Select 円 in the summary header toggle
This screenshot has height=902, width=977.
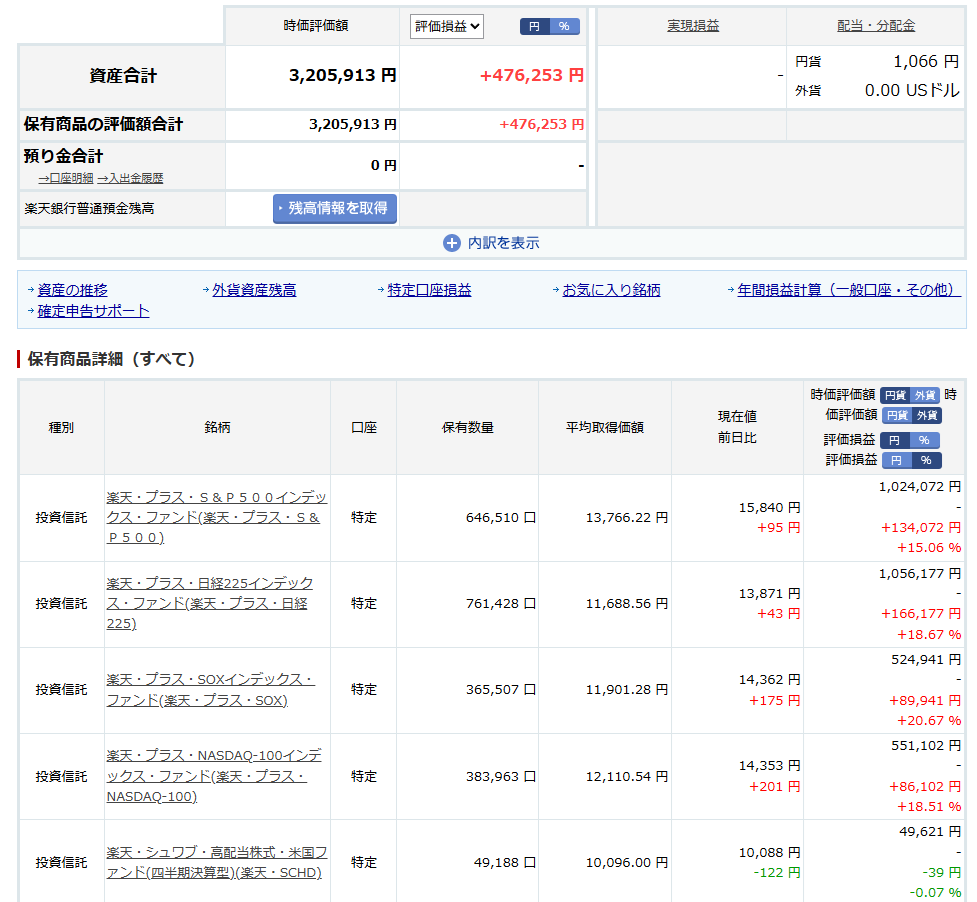pos(534,26)
